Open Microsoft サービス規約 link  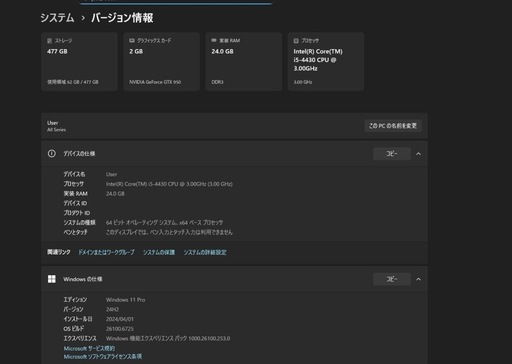pos(89,348)
